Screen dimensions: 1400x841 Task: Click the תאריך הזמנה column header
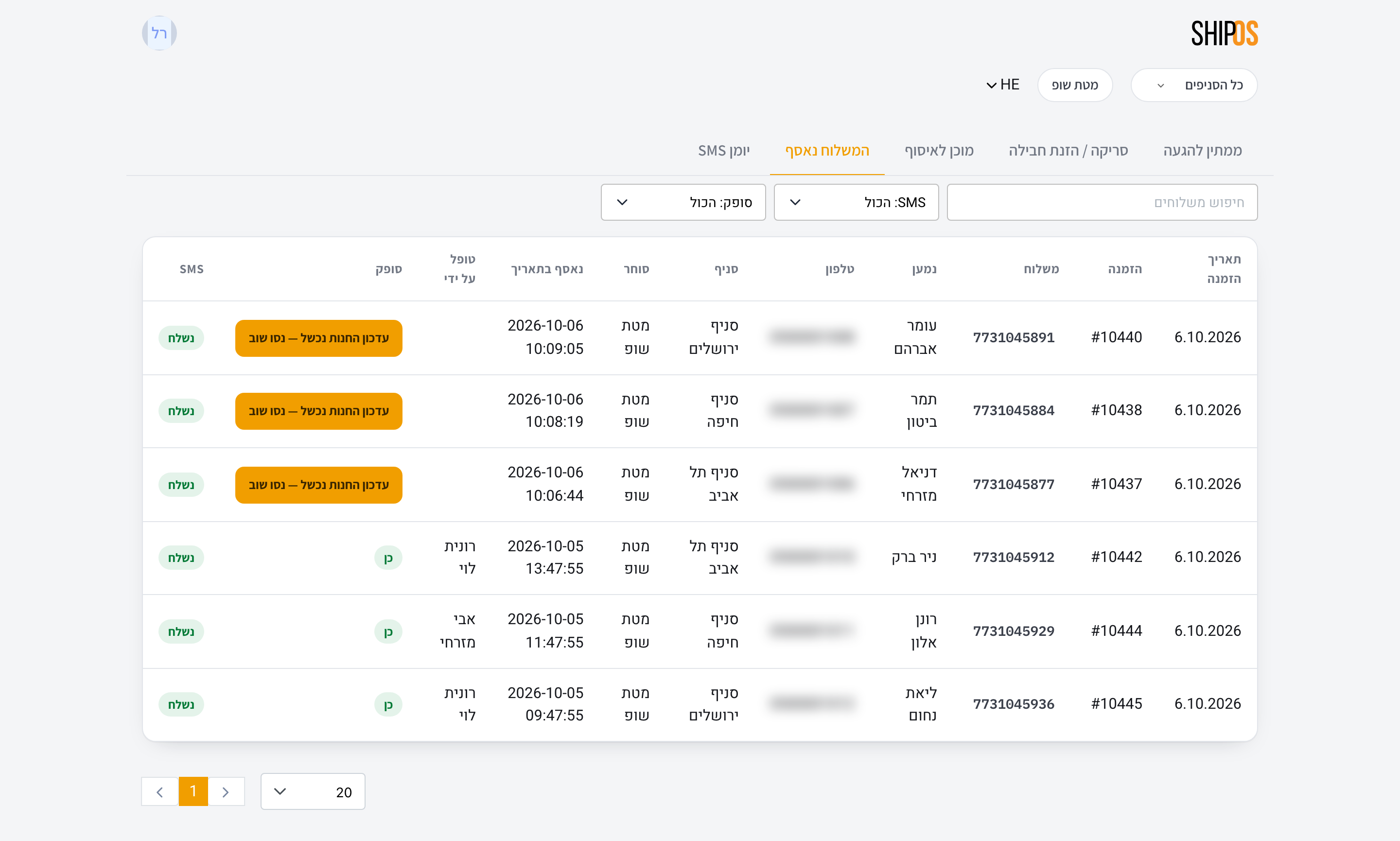1224,269
